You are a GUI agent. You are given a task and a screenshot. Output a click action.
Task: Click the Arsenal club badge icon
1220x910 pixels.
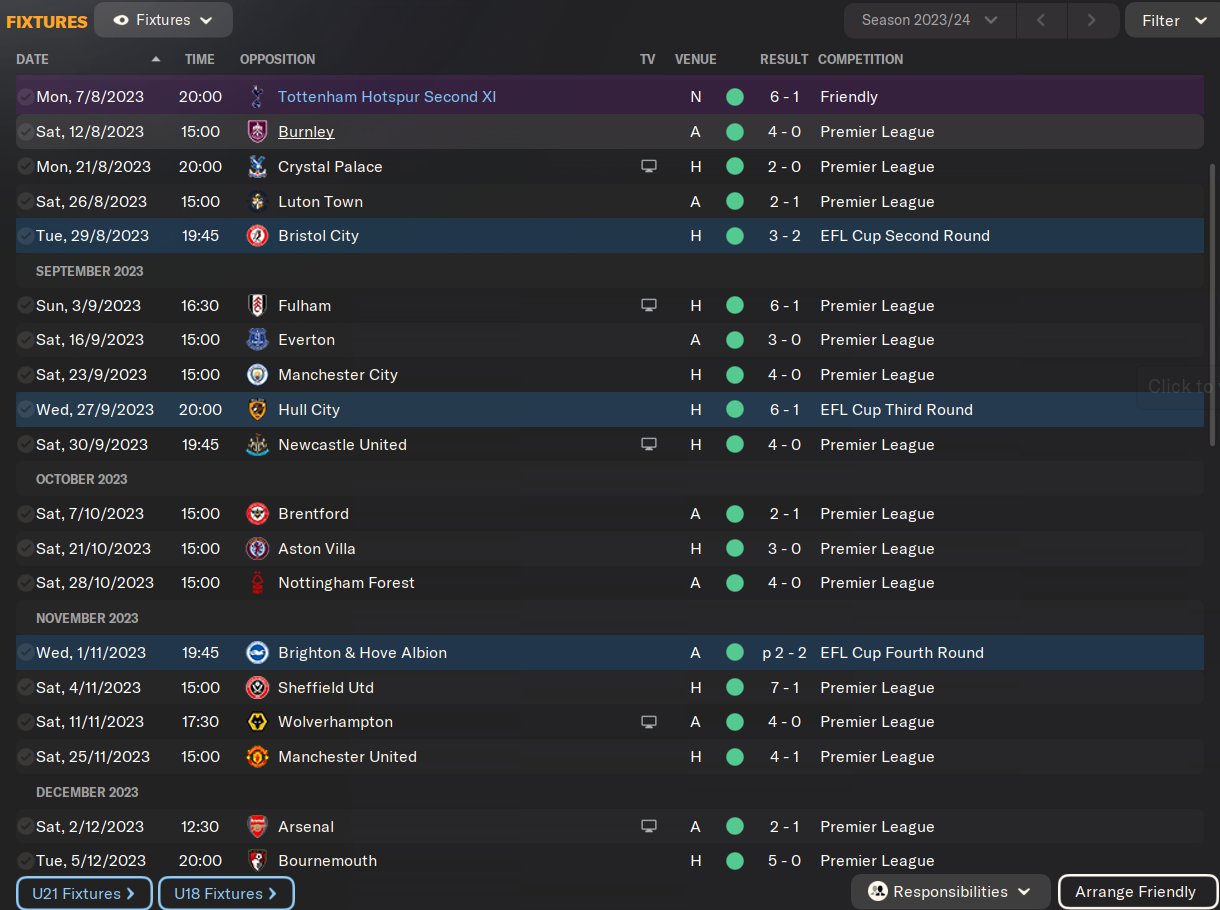[257, 827]
